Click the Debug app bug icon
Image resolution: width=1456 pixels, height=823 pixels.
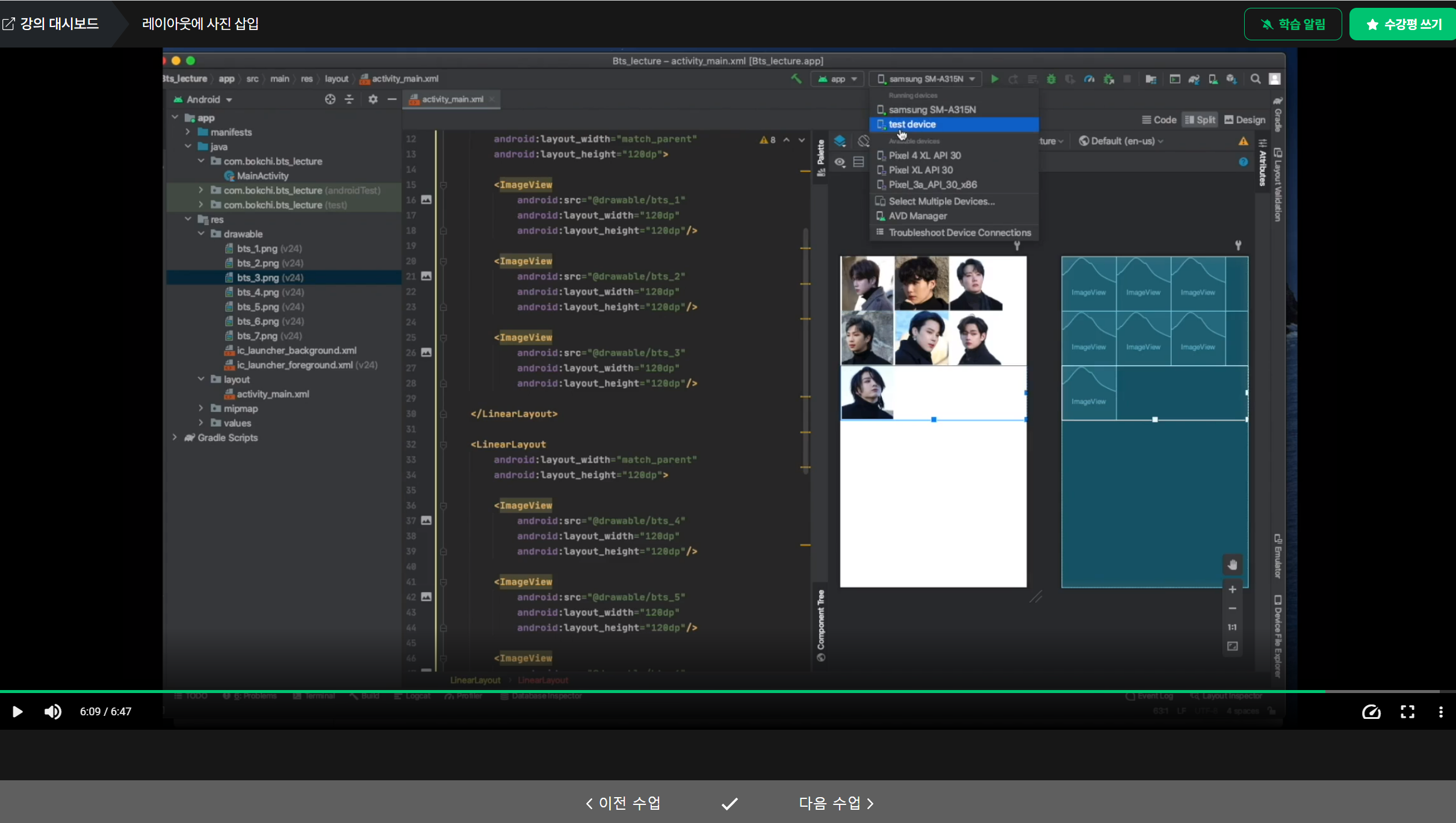1051,79
